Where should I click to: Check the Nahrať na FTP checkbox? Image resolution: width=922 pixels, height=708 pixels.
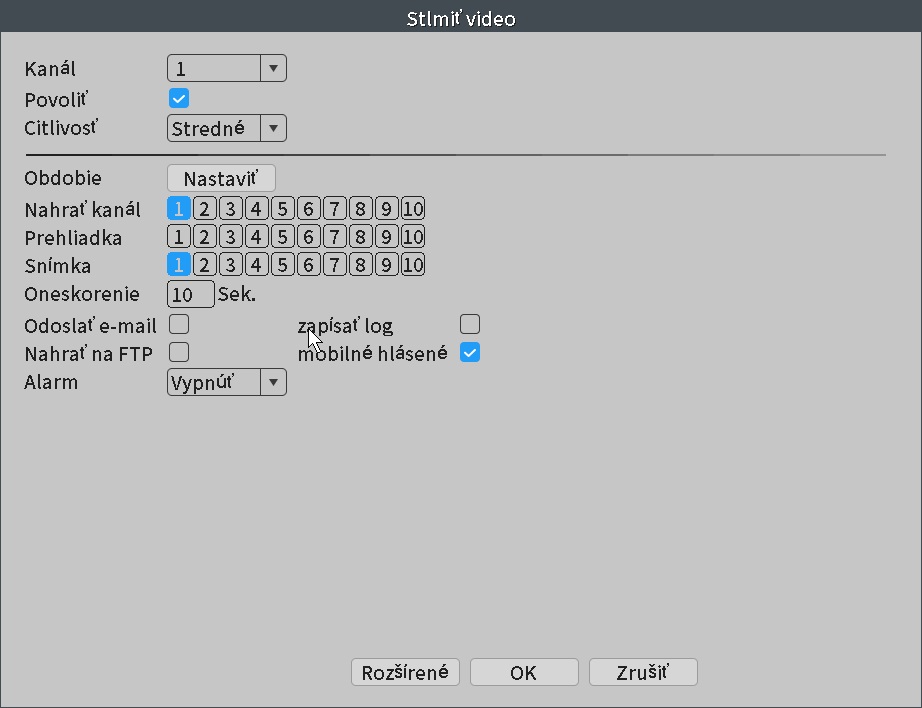tap(179, 353)
